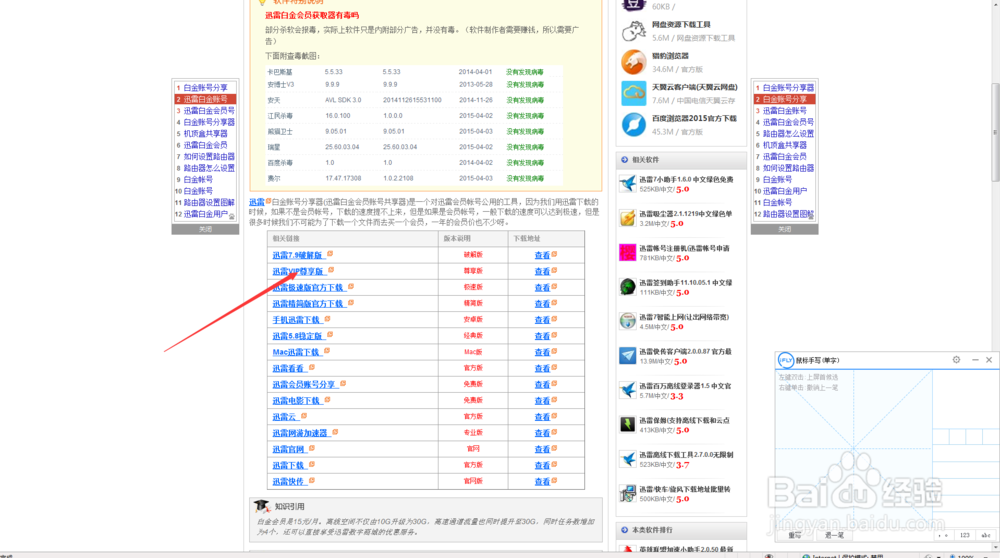The image size is (1000, 558).
Task: Click the 迅雷 link starting the description paragraph
Action: (x=256, y=202)
